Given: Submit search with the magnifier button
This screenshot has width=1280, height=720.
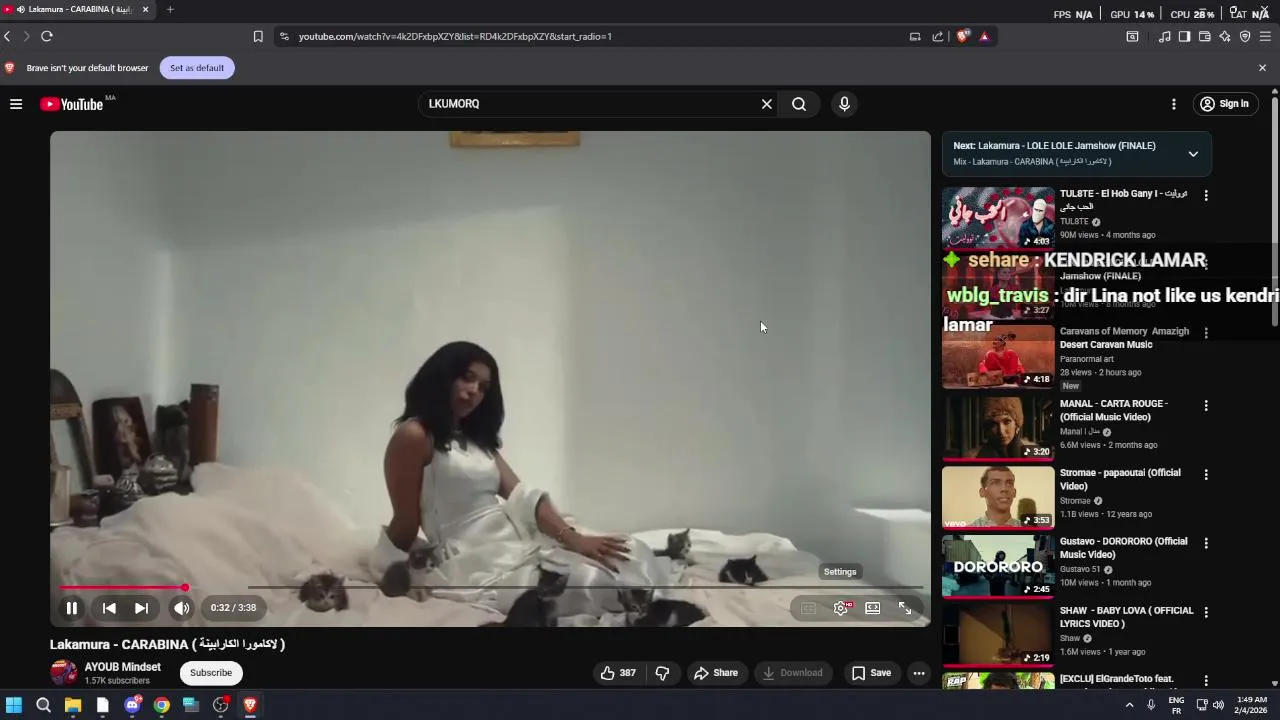Looking at the screenshot, I should [x=799, y=104].
